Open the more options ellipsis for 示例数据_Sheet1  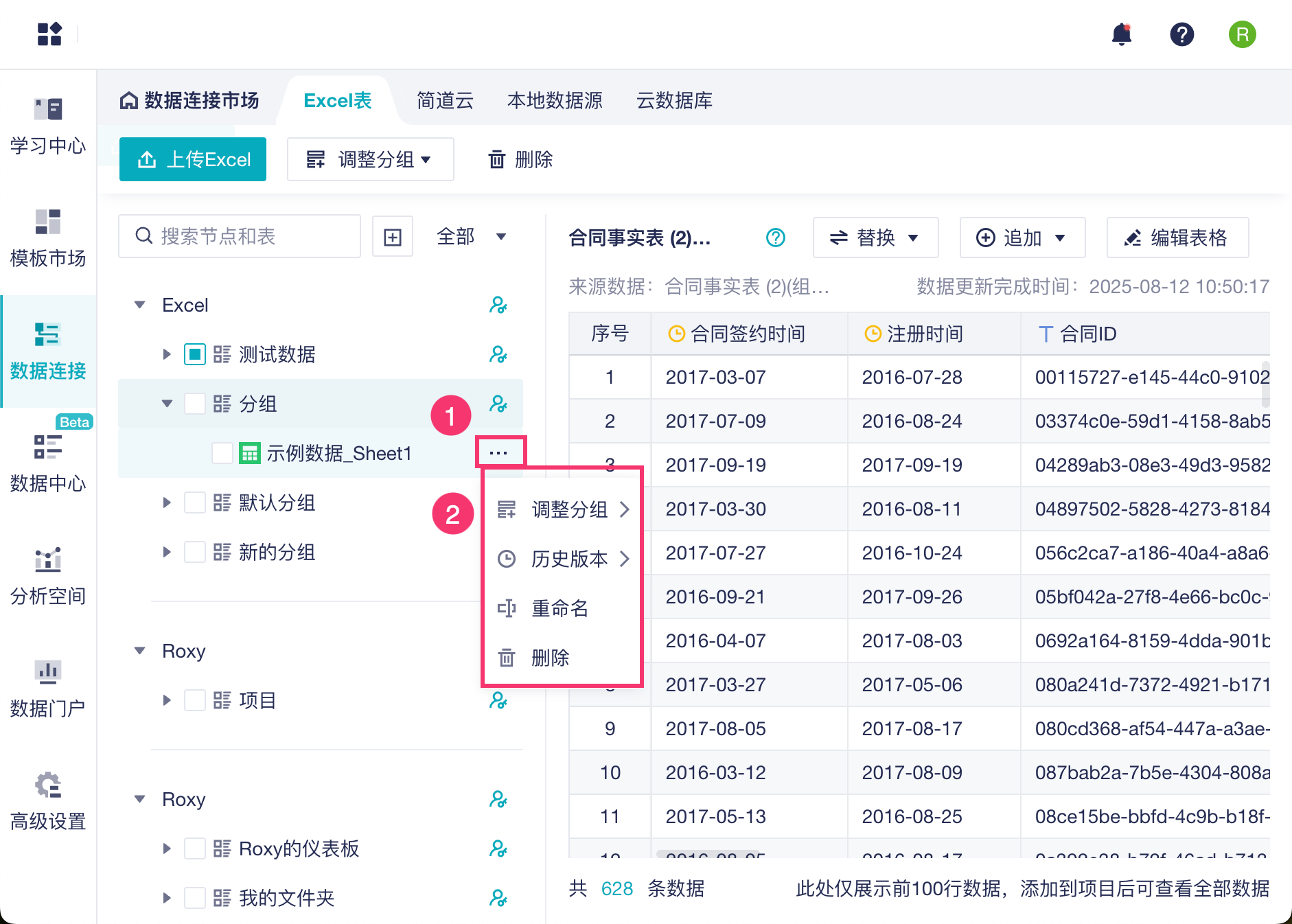pyautogui.click(x=499, y=453)
